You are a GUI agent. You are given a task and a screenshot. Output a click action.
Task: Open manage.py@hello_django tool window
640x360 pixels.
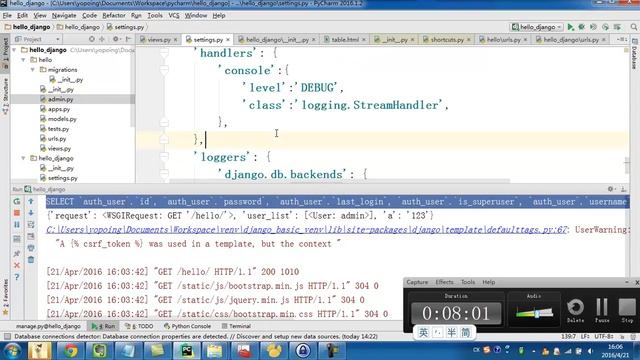(48, 326)
